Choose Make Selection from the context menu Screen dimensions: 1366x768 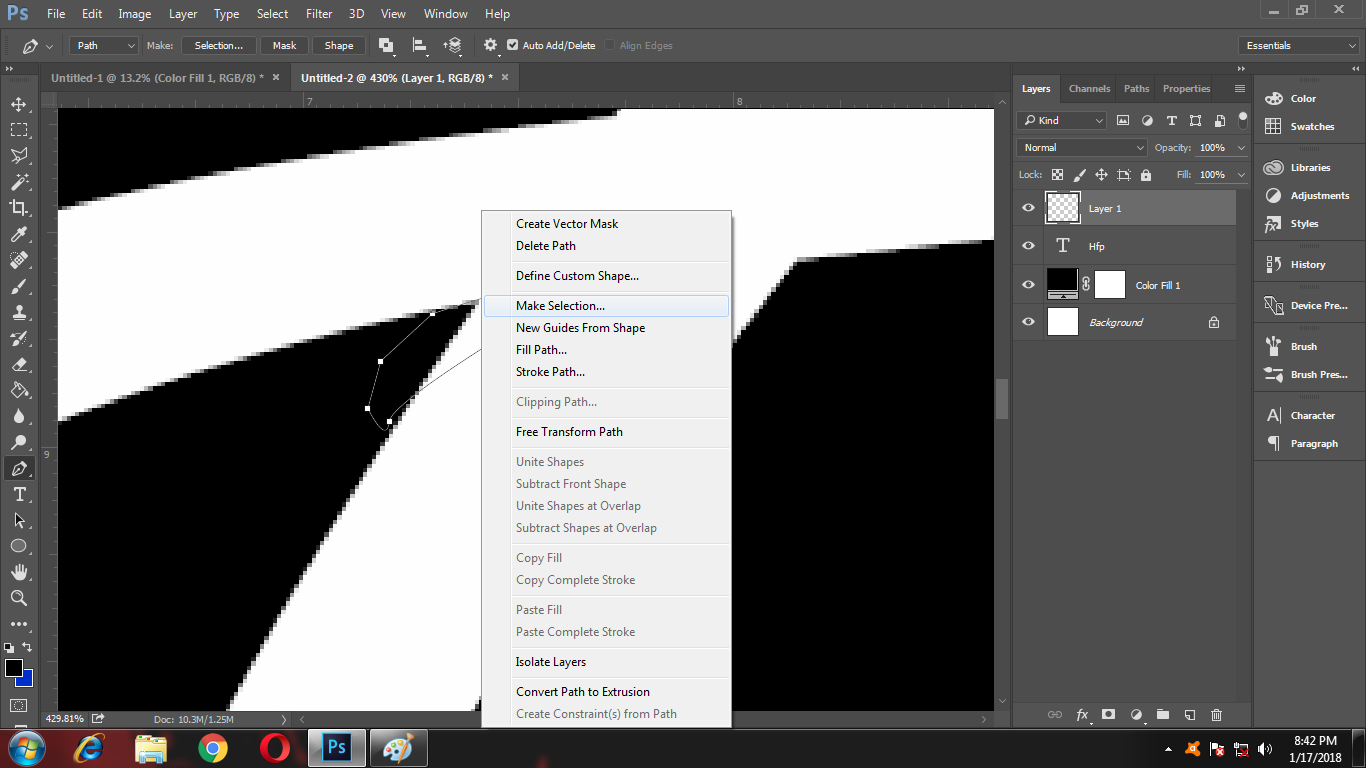pyautogui.click(x=560, y=305)
